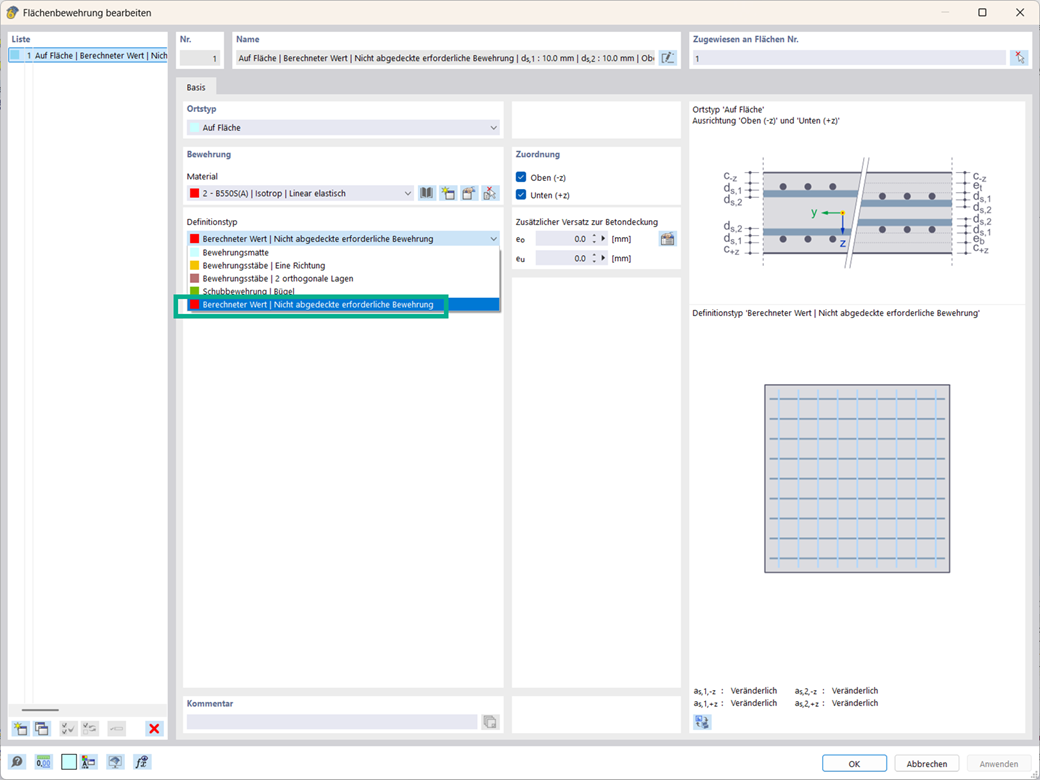Adjust the eo spinner arrows
The height and width of the screenshot is (780, 1040).
click(x=594, y=239)
